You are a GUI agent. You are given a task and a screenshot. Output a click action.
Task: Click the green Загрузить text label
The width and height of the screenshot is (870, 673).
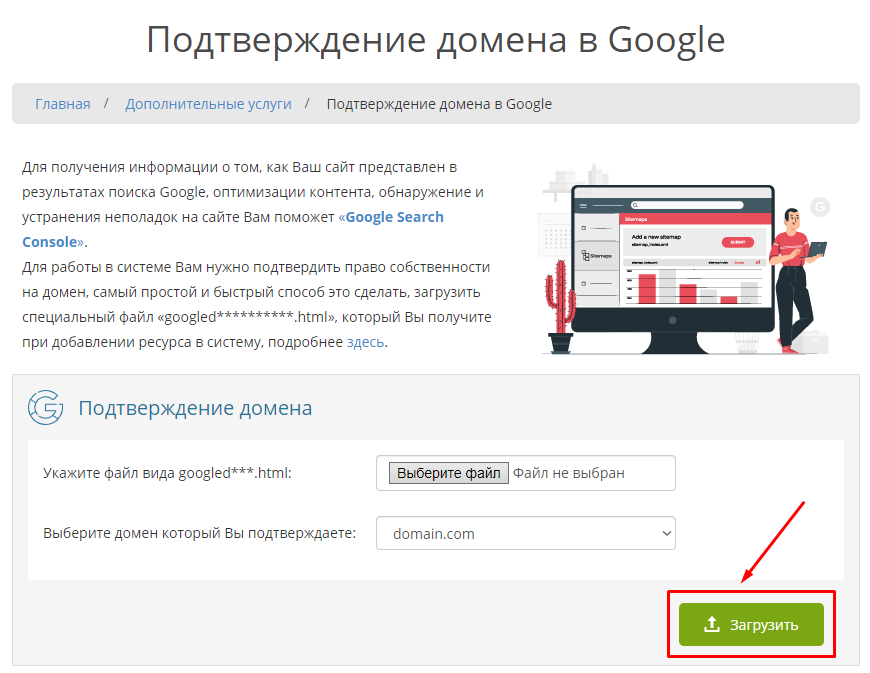(x=765, y=625)
